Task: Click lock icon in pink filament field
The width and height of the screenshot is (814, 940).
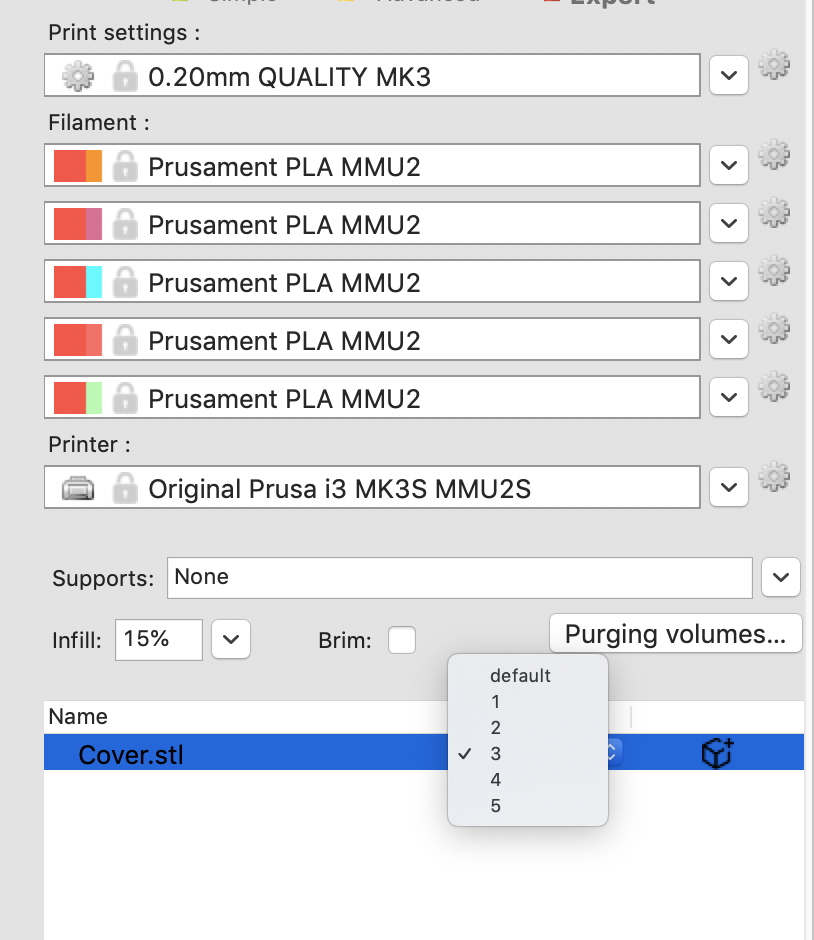Action: [x=125, y=223]
